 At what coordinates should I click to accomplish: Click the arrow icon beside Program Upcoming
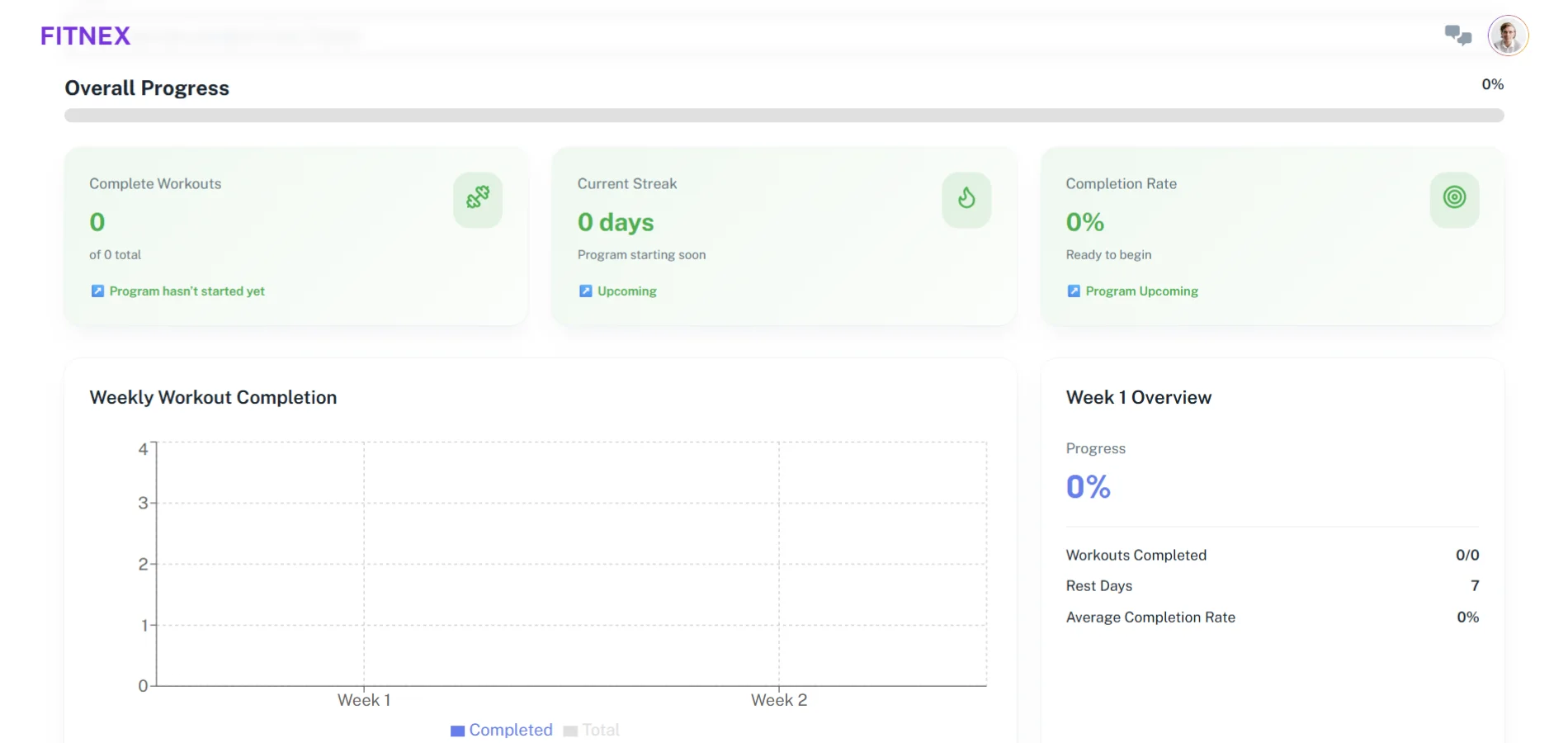click(1074, 291)
